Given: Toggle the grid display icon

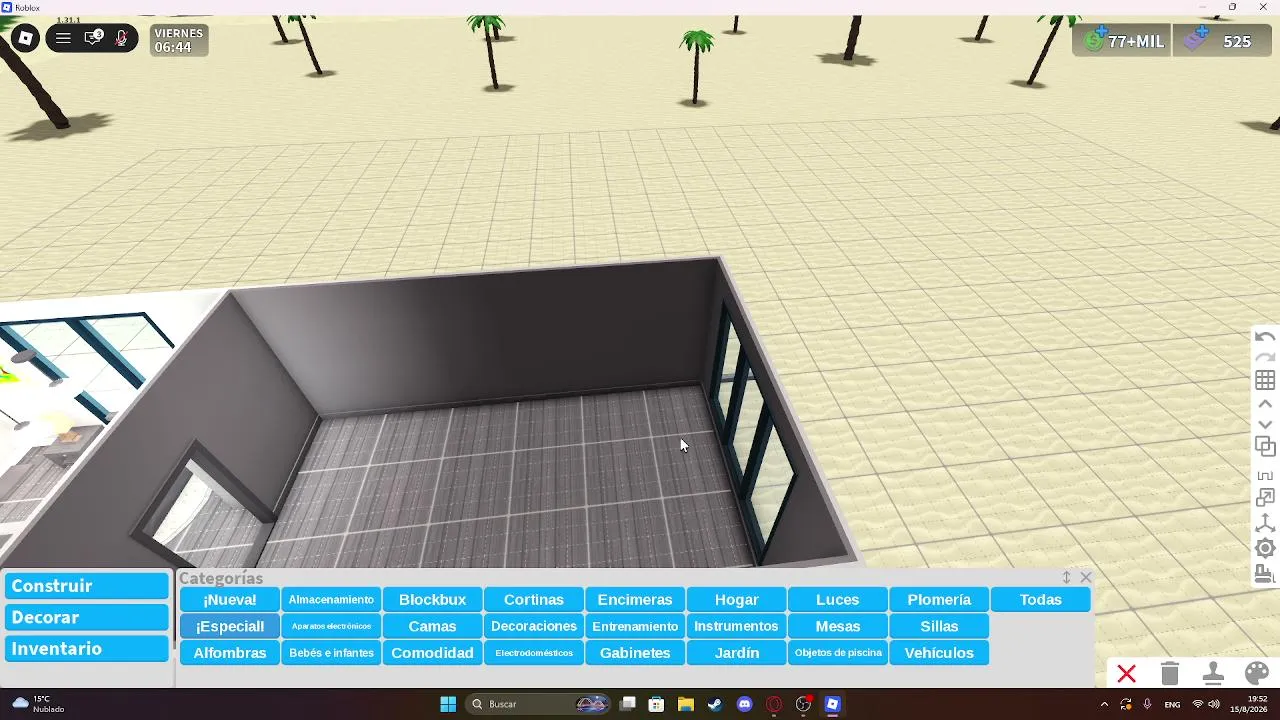Looking at the screenshot, I should [1265, 380].
